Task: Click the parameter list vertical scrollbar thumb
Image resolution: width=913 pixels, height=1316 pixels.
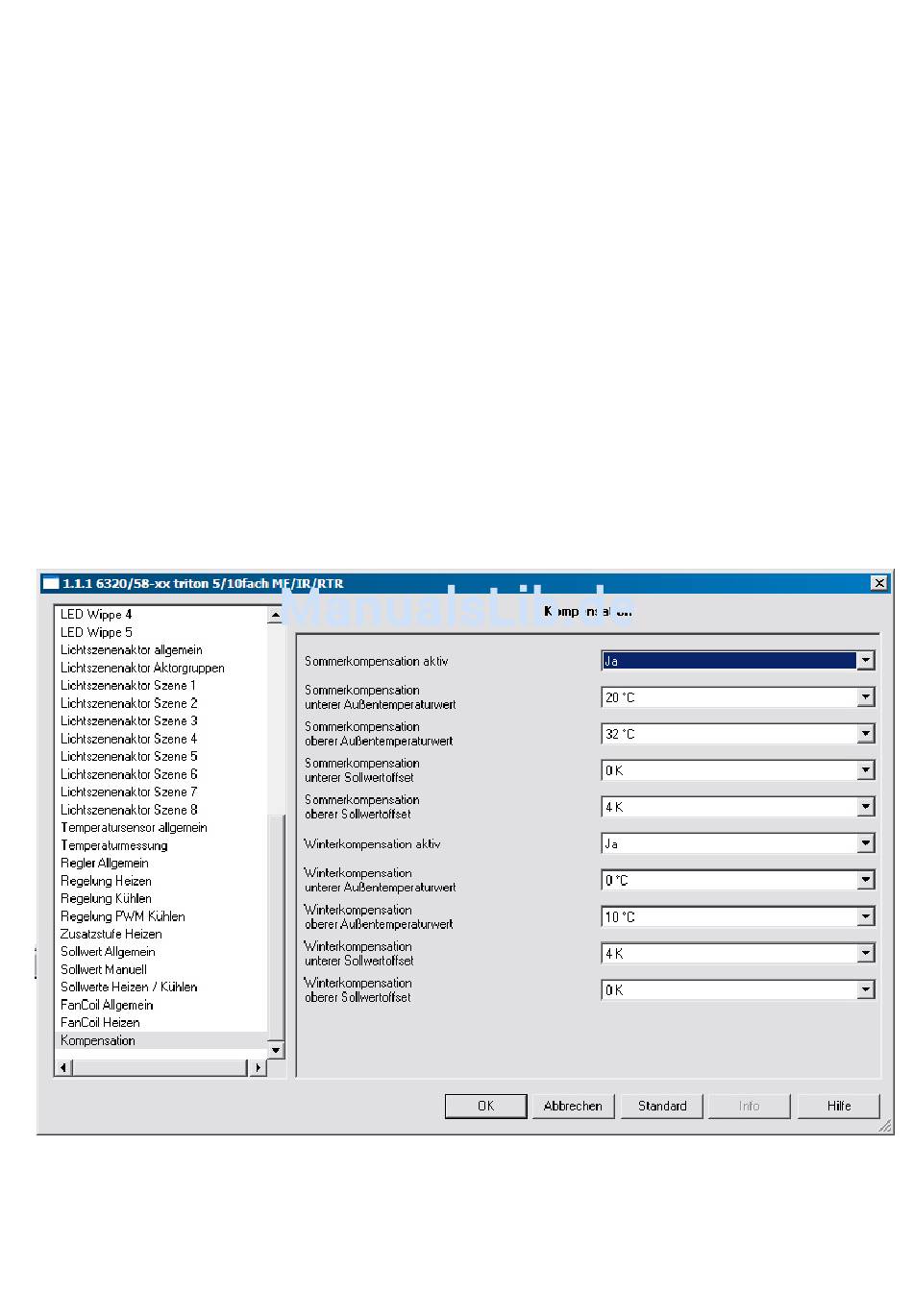Action: 276,928
